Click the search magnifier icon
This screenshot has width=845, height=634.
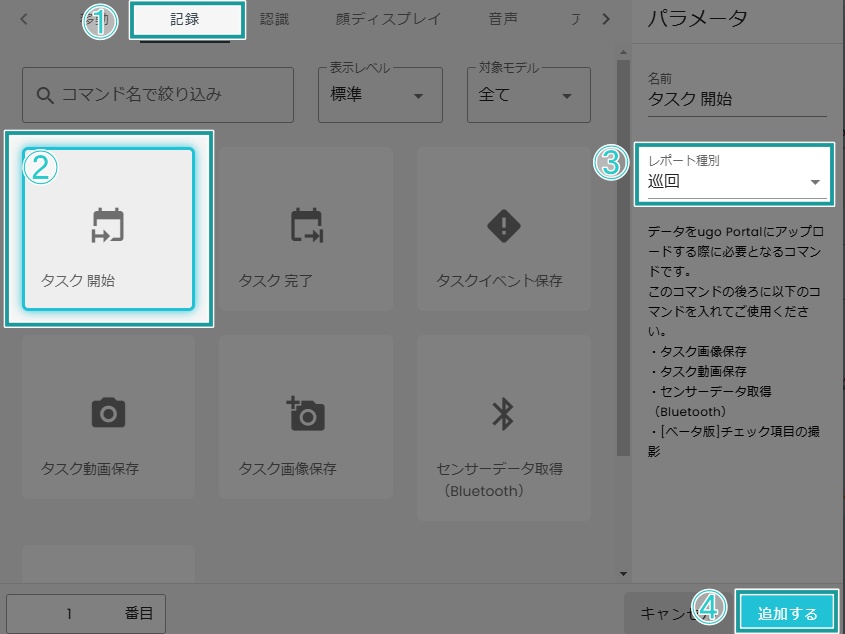tap(45, 95)
